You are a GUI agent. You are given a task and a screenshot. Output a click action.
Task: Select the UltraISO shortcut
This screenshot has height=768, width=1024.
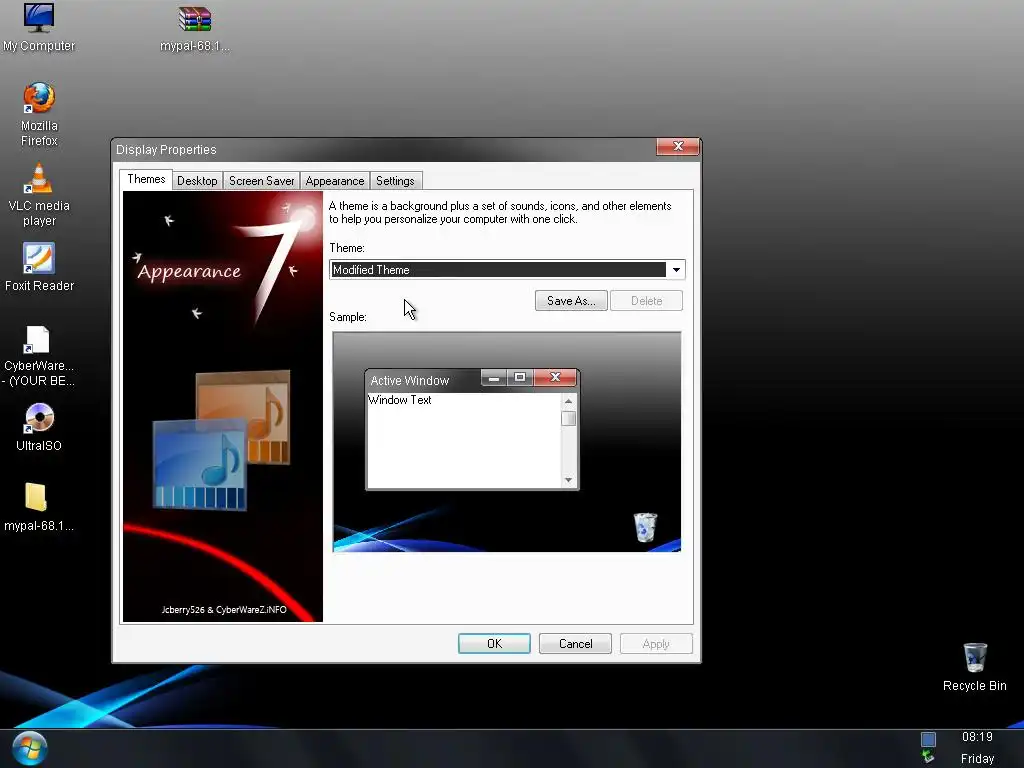[x=39, y=428]
